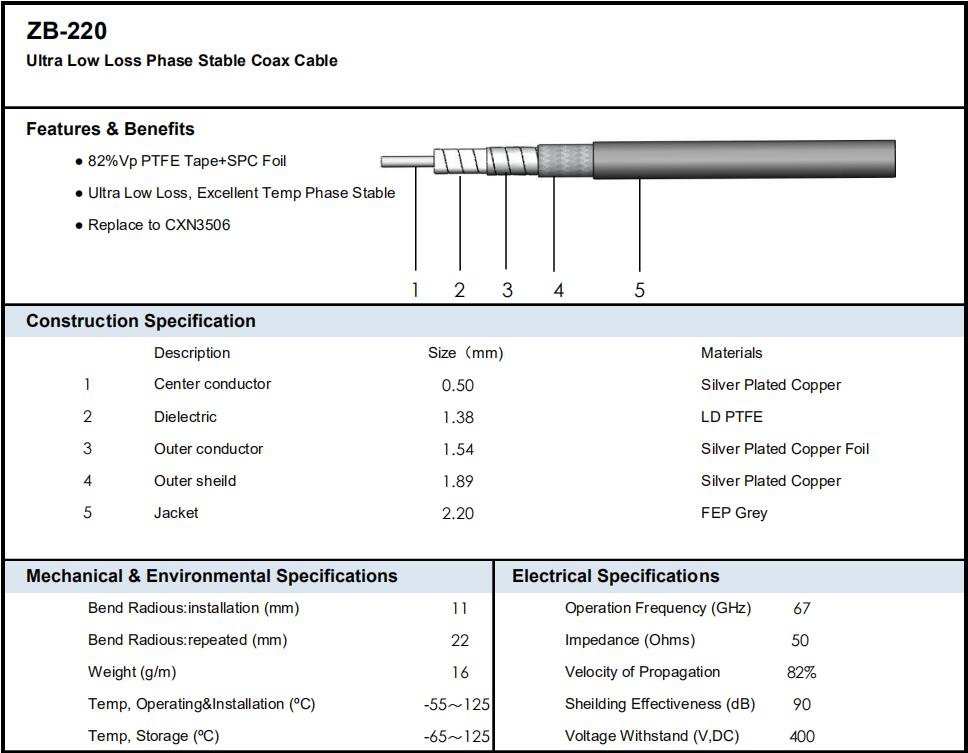Select the 'Silver Plated Copper Foil' material text

(785, 449)
